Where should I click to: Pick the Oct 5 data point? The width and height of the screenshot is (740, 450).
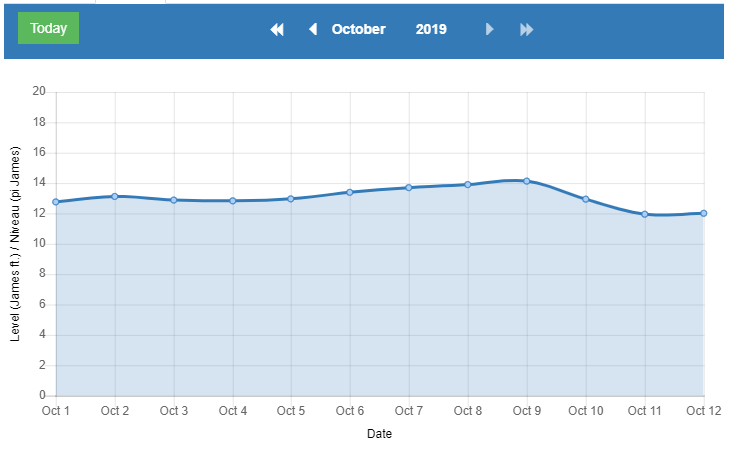click(291, 199)
